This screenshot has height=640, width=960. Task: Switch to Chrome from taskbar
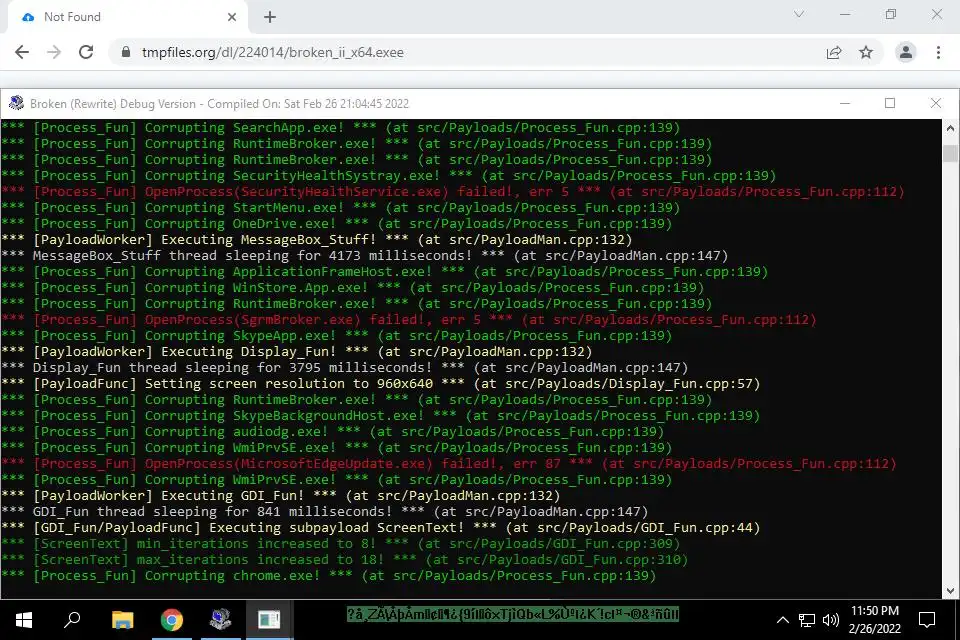[x=172, y=620]
